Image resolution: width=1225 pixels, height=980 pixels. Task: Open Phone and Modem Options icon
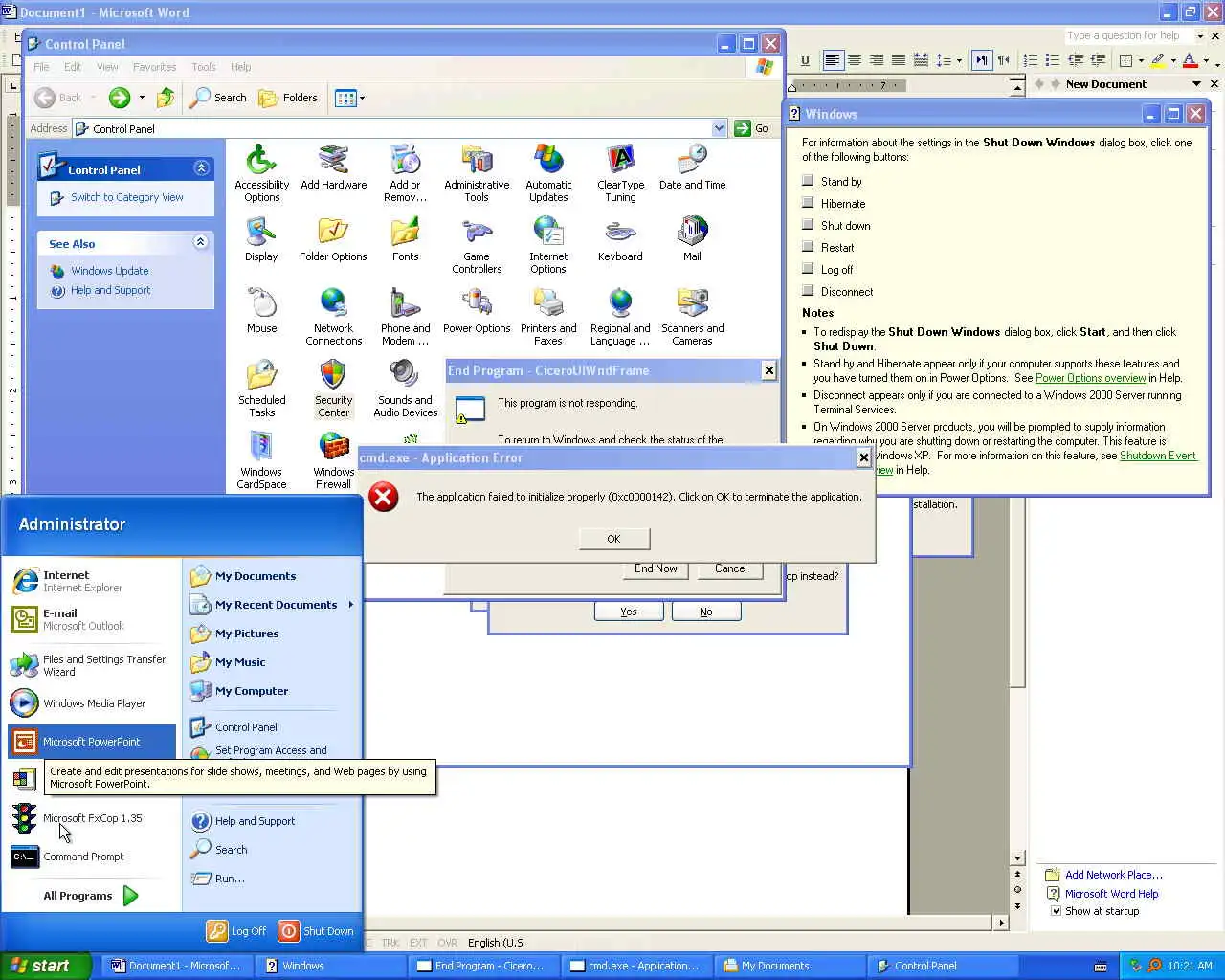[x=405, y=317]
